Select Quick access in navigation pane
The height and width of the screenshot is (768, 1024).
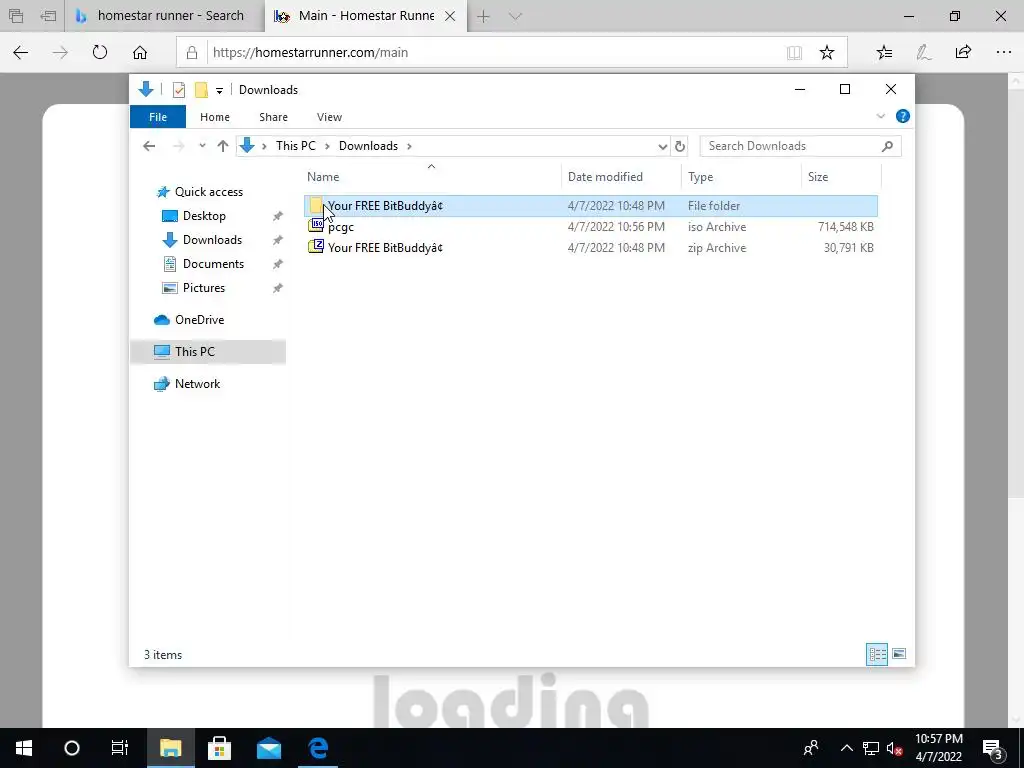tap(208, 191)
